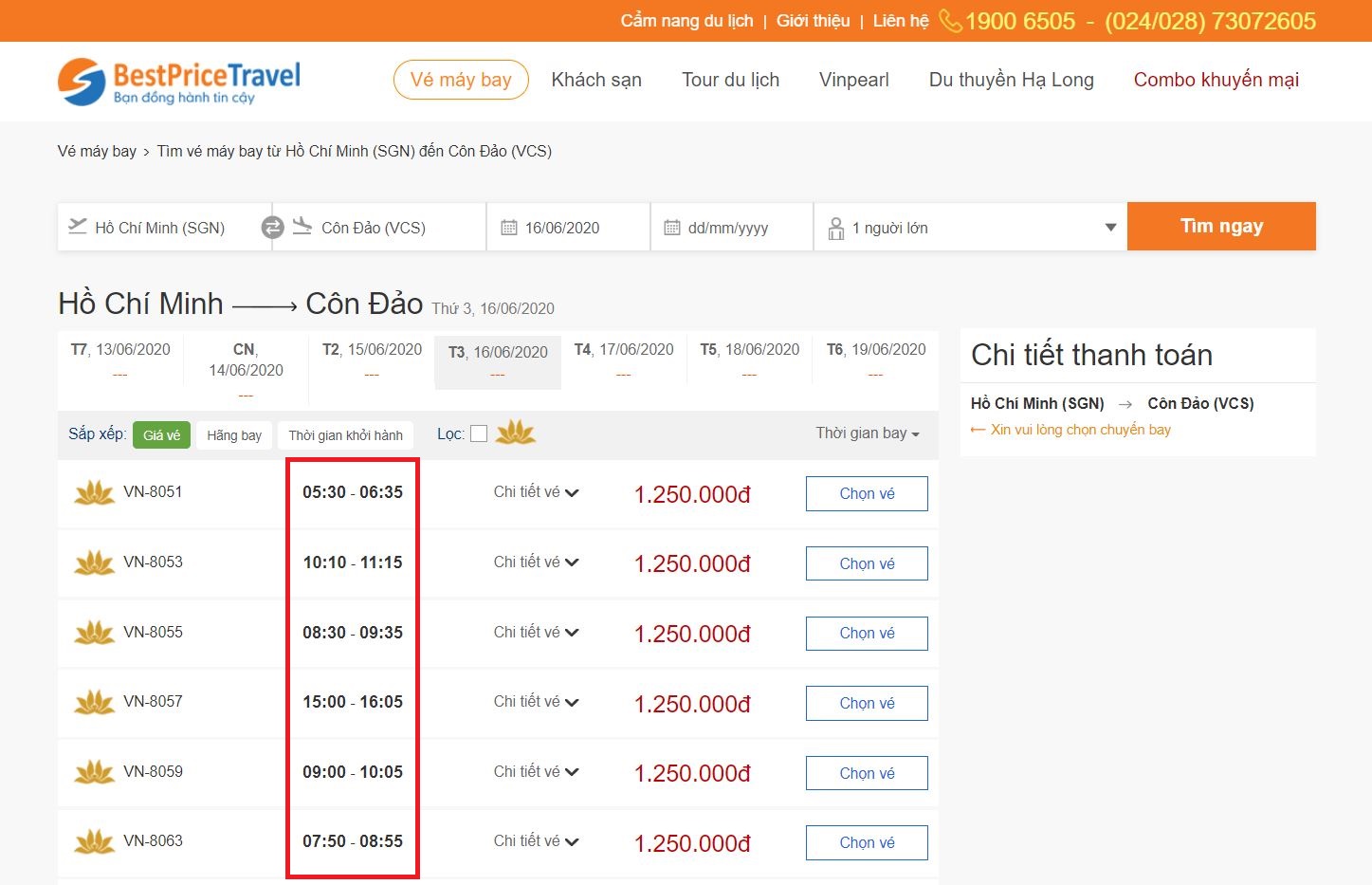Click Chọn vé for flight VN-8059
The height and width of the screenshot is (885, 1372).
pyautogui.click(x=867, y=773)
